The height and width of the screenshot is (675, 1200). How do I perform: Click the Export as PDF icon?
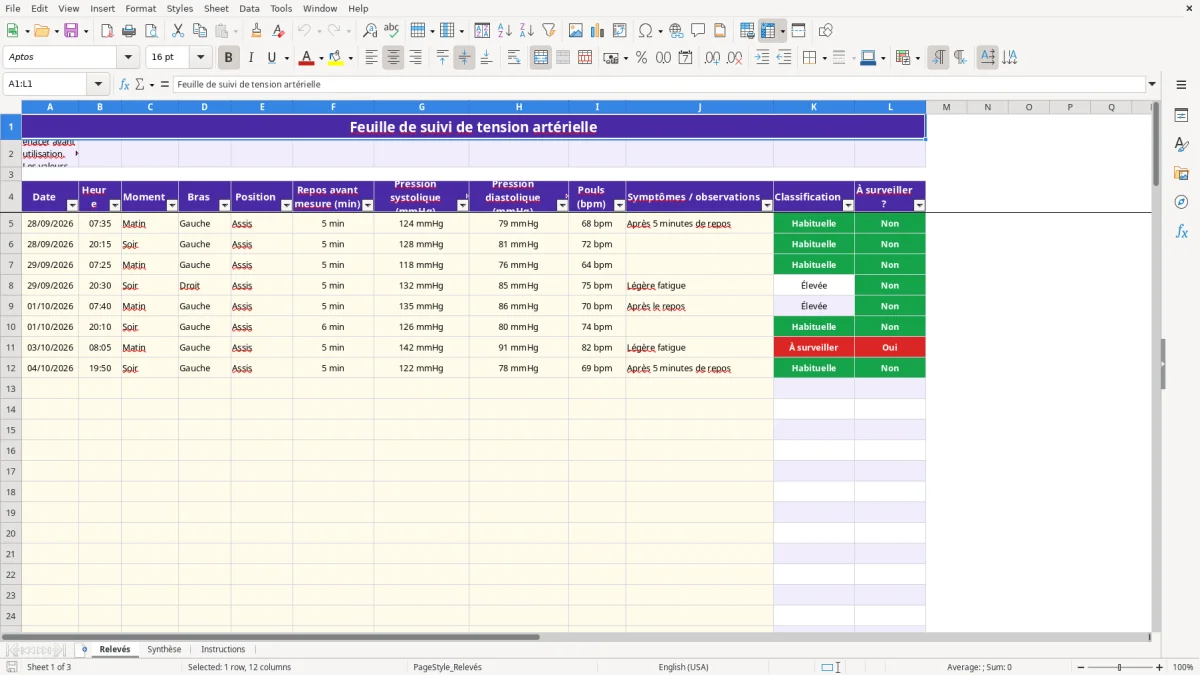tap(107, 31)
